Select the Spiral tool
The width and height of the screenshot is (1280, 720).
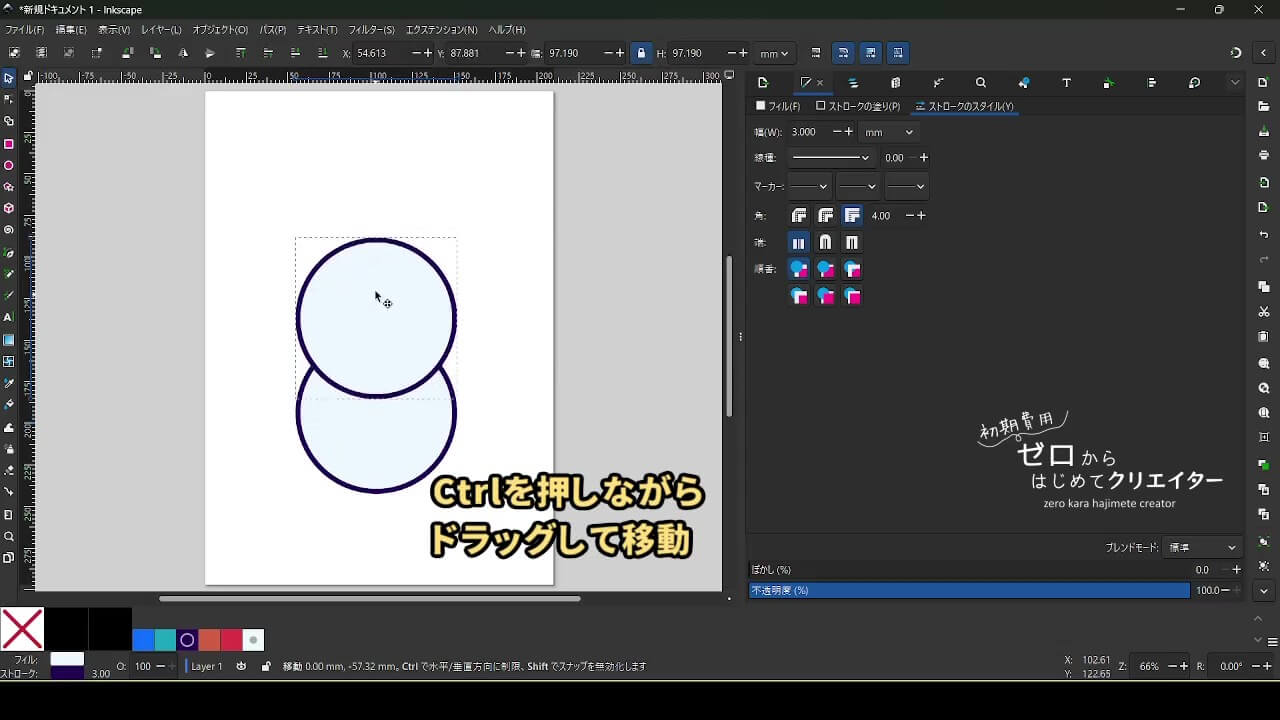9,230
